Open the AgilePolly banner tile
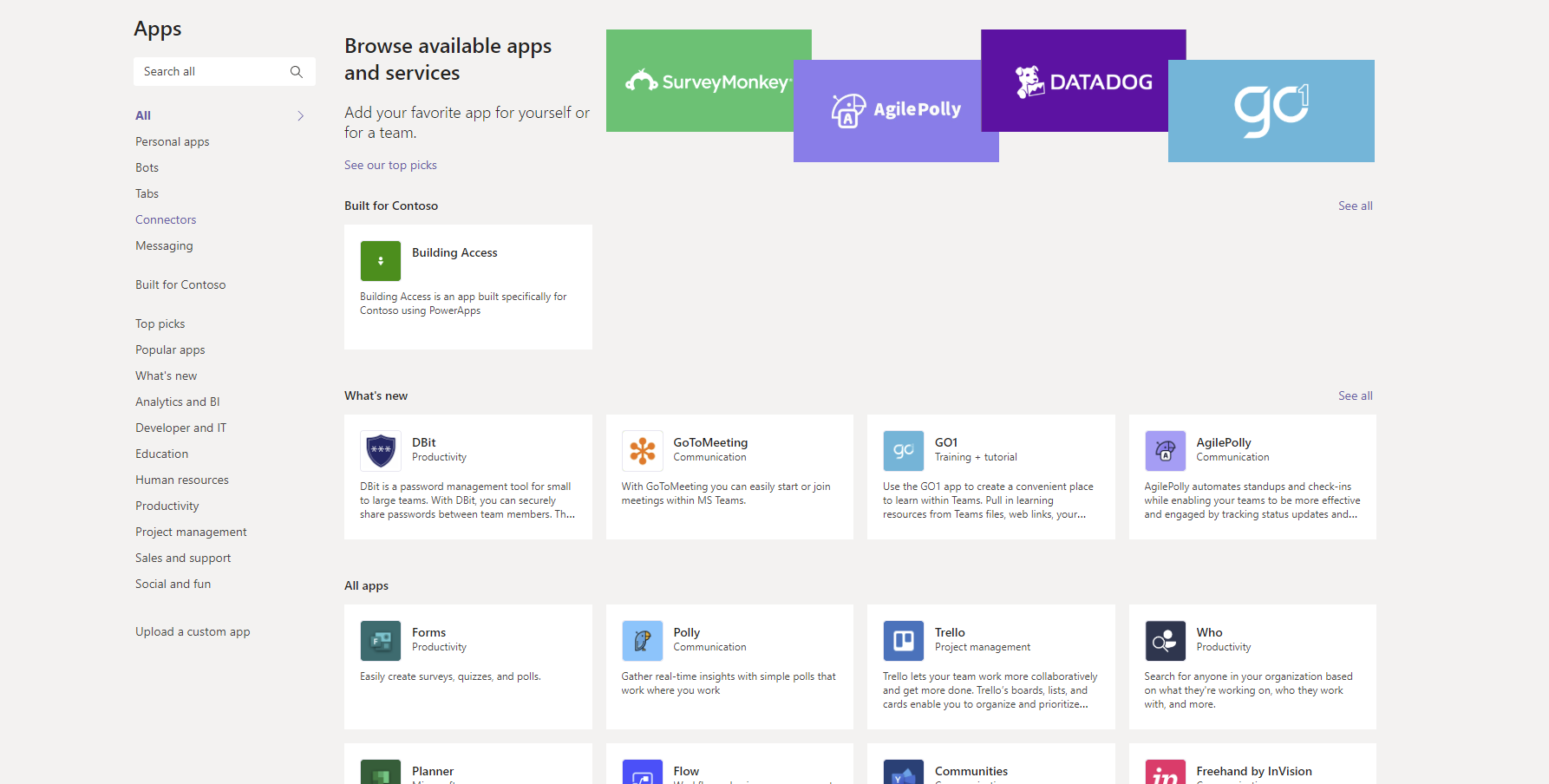The width and height of the screenshot is (1549, 784). 896,111
